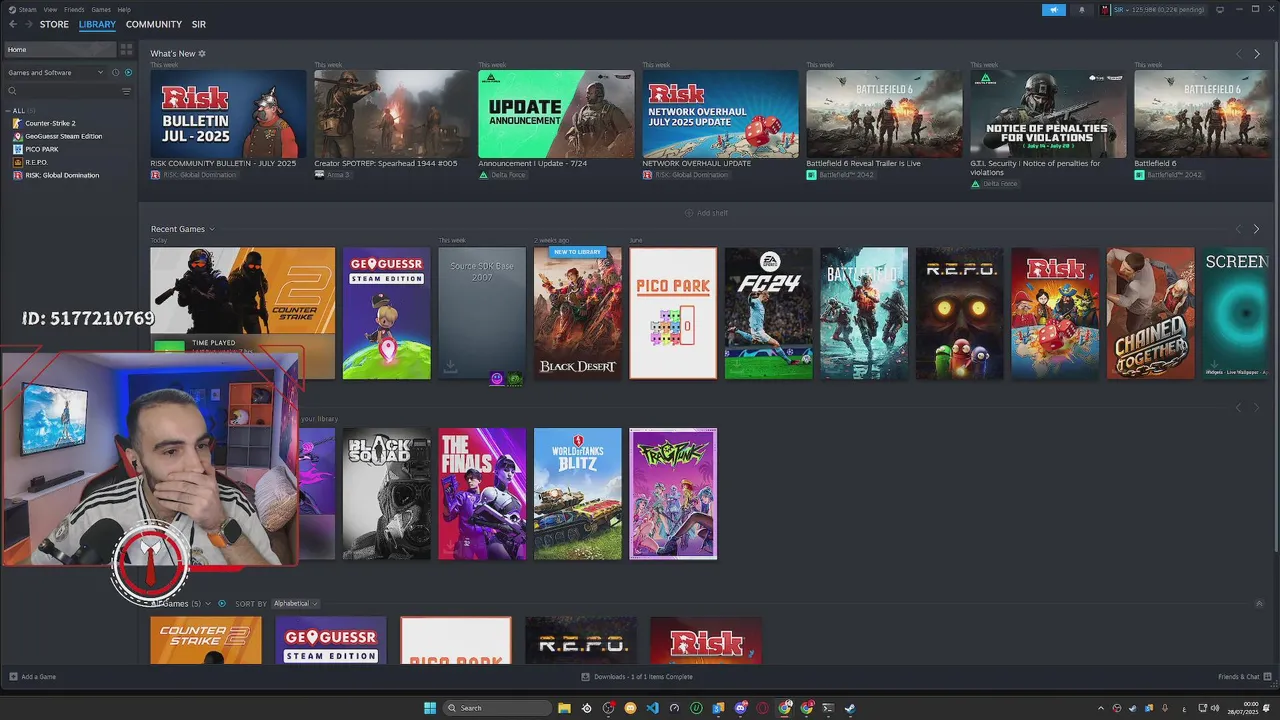Viewport: 1280px width, 720px height.
Task: Open the collections grid view icon
Action: click(126, 49)
